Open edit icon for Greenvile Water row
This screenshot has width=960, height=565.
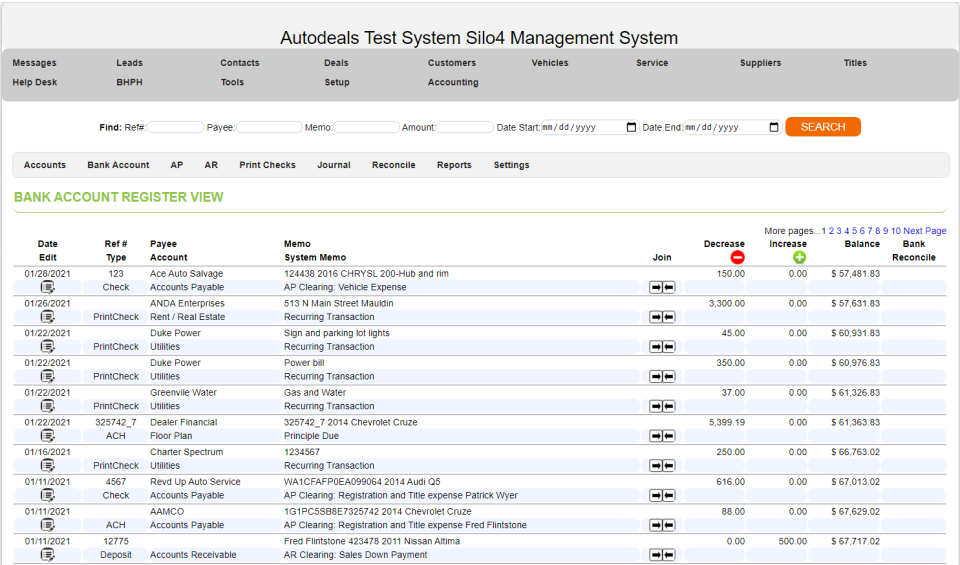coord(47,406)
